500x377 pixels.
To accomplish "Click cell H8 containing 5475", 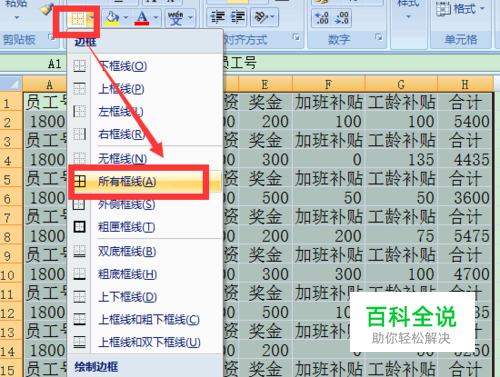I will point(465,236).
